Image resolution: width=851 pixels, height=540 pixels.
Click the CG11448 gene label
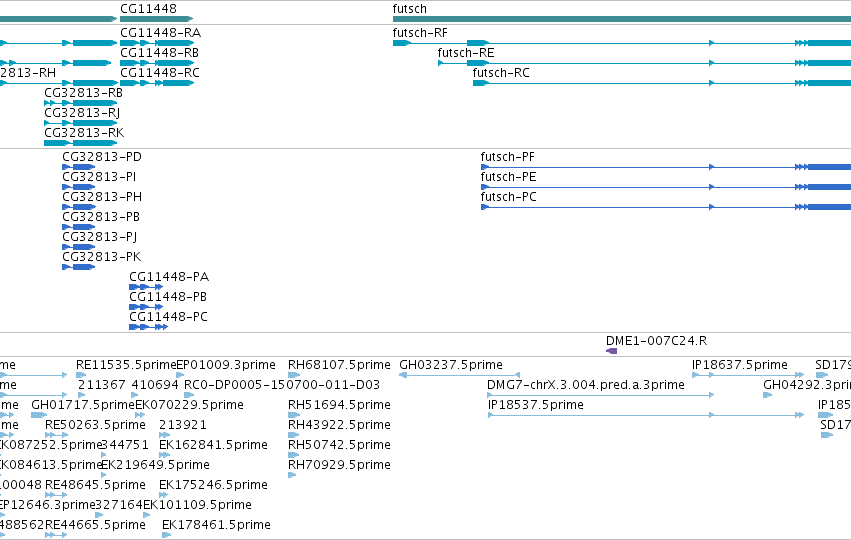pos(148,9)
